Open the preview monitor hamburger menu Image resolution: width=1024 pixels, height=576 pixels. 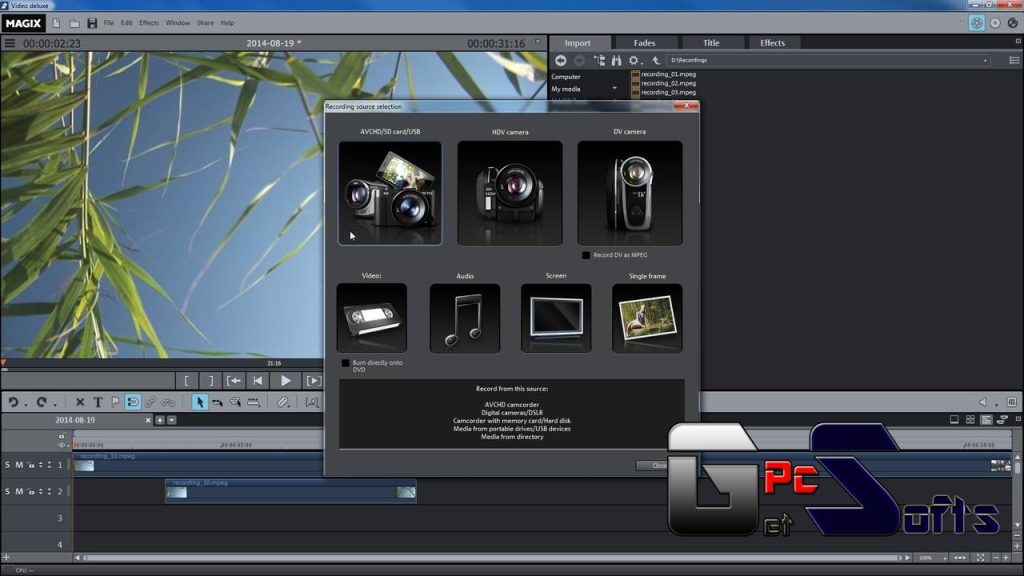coord(10,43)
